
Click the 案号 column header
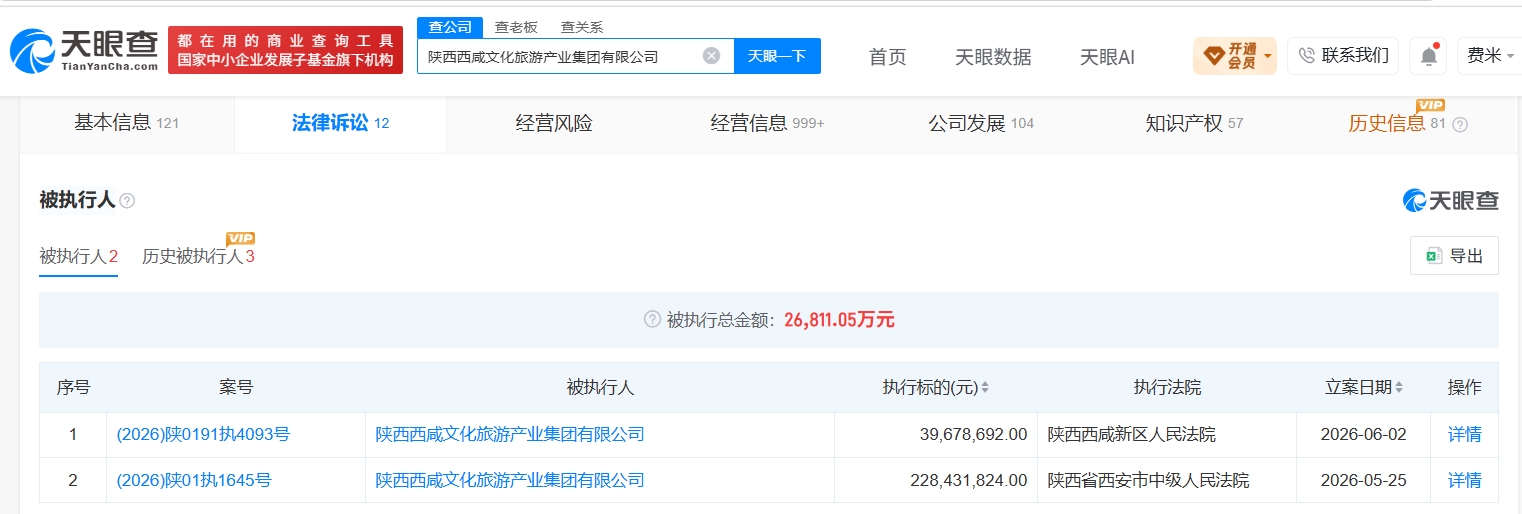click(236, 387)
